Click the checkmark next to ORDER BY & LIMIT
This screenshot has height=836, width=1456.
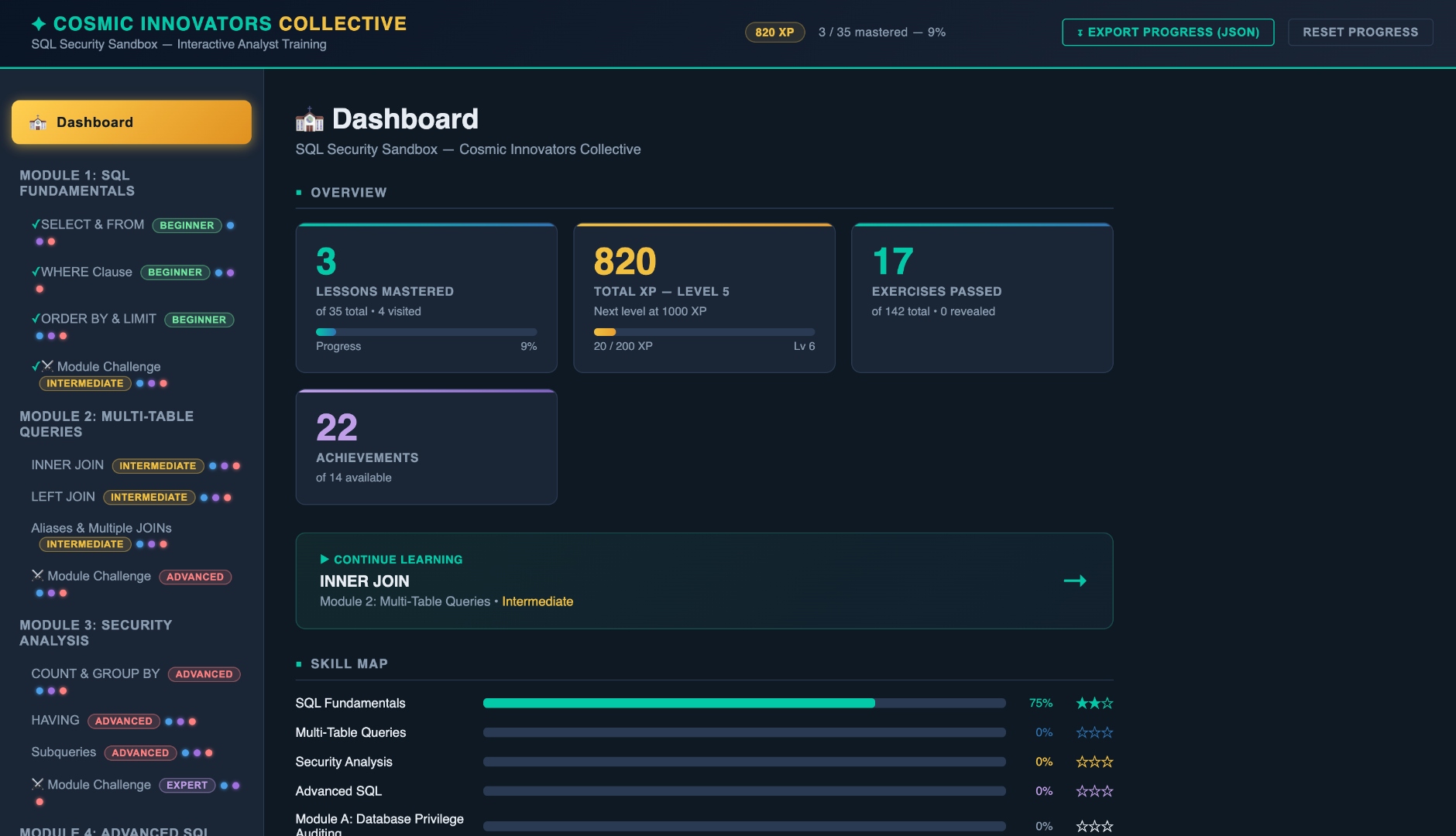pos(36,319)
